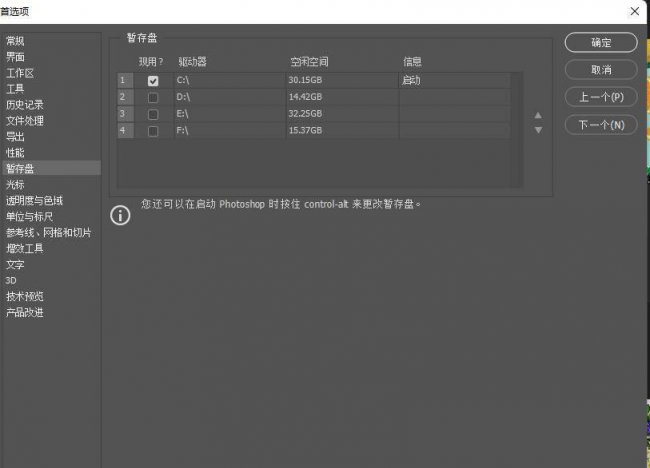Click the F:\ drive cell

(230, 130)
